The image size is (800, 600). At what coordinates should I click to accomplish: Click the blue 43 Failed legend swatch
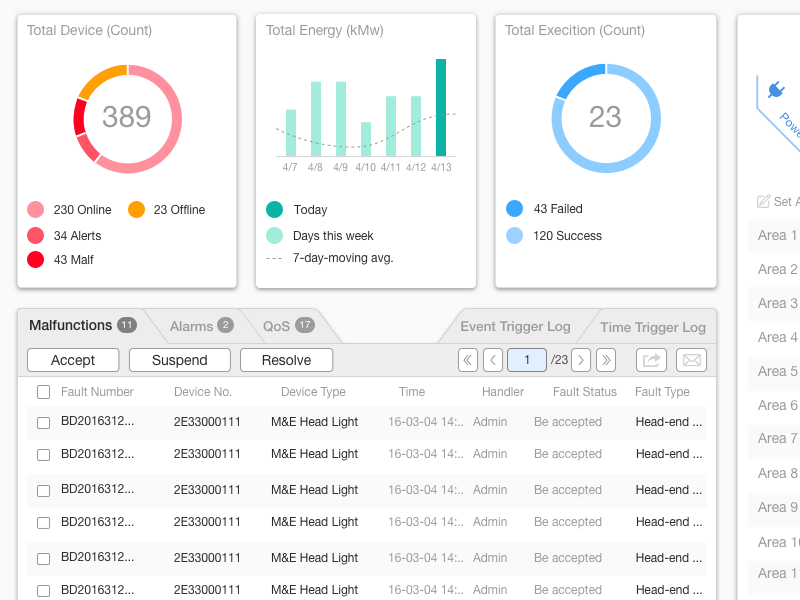[514, 209]
